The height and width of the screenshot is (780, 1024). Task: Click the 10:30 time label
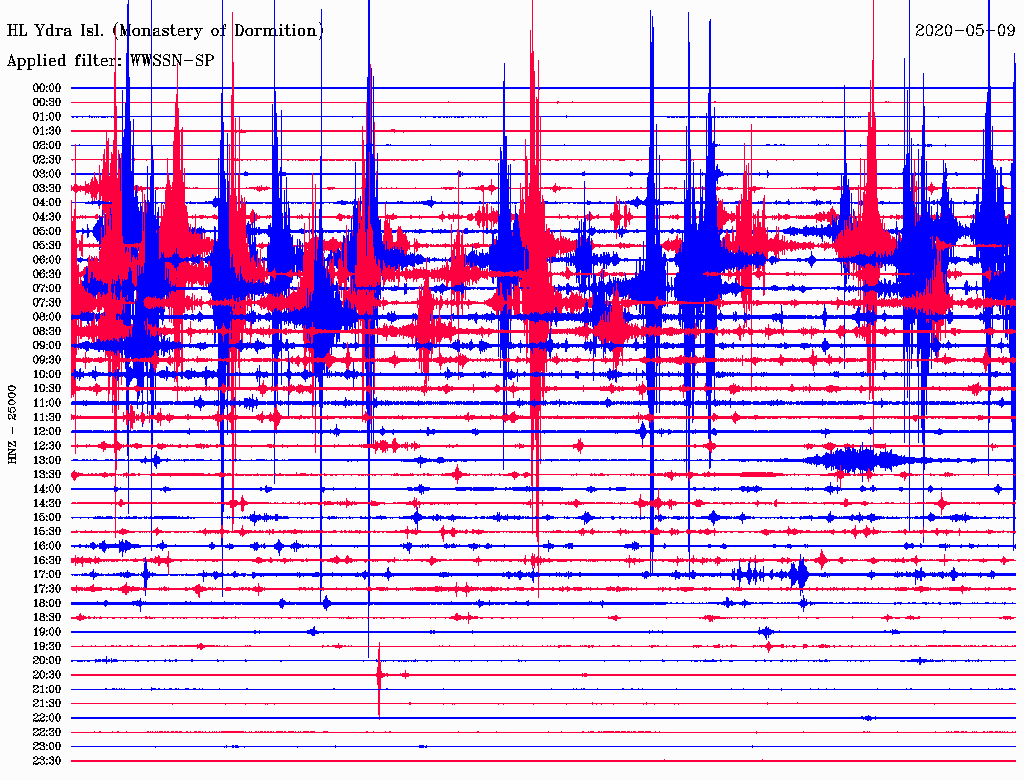[x=47, y=389]
